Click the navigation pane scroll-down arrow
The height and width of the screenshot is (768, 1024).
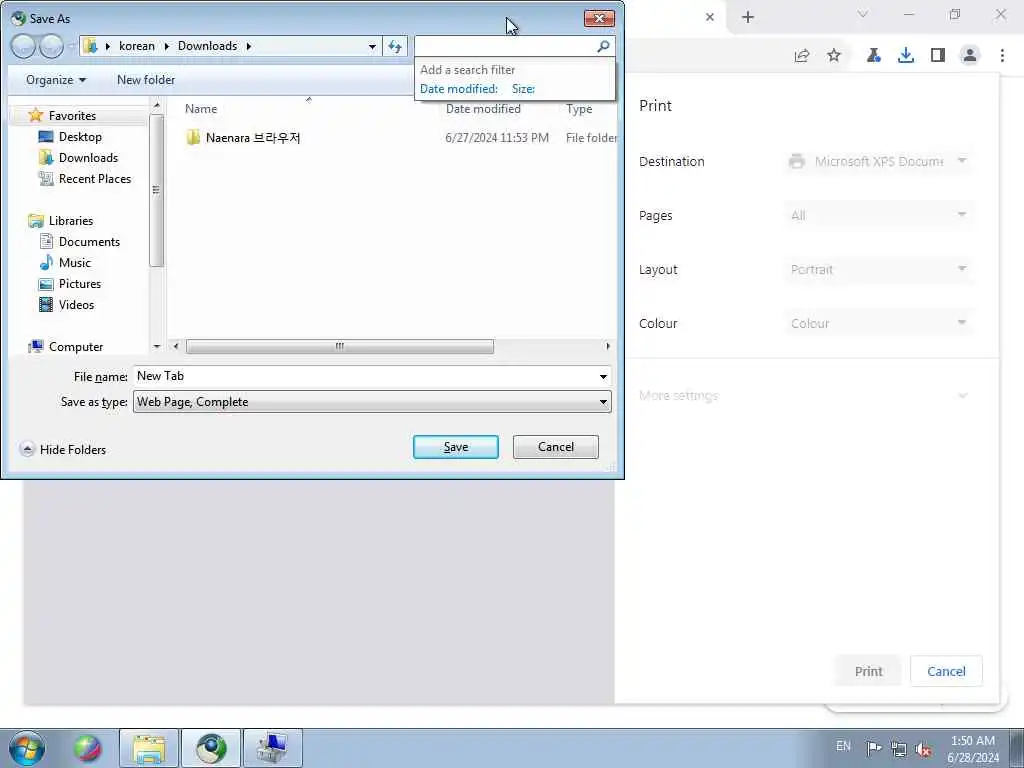pos(157,346)
